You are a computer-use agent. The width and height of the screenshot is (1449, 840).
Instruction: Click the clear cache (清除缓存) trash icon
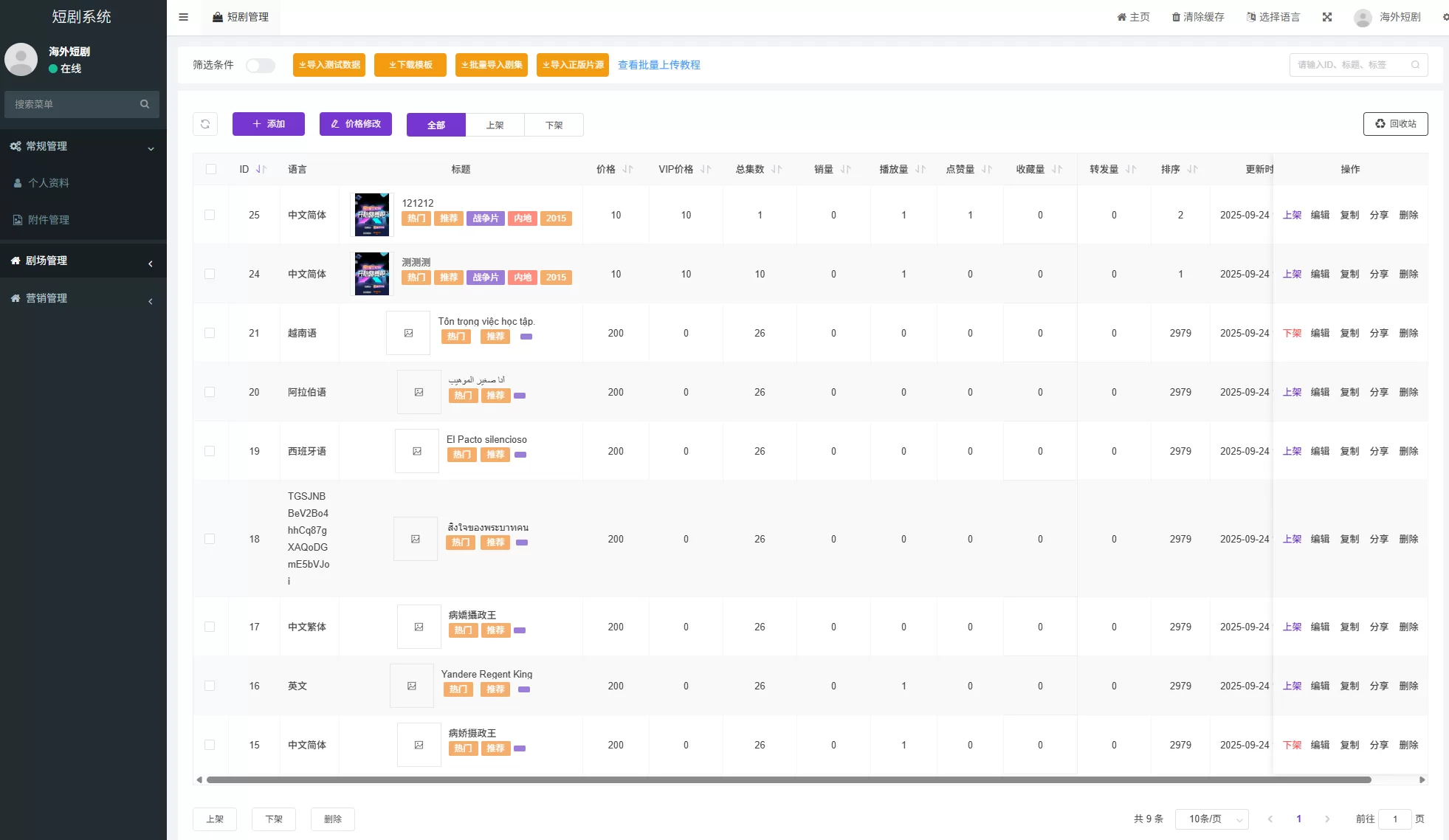[1176, 17]
